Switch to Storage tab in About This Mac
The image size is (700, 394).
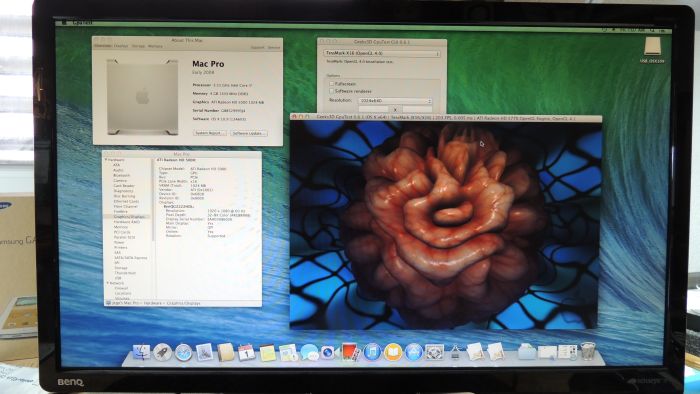138,46
